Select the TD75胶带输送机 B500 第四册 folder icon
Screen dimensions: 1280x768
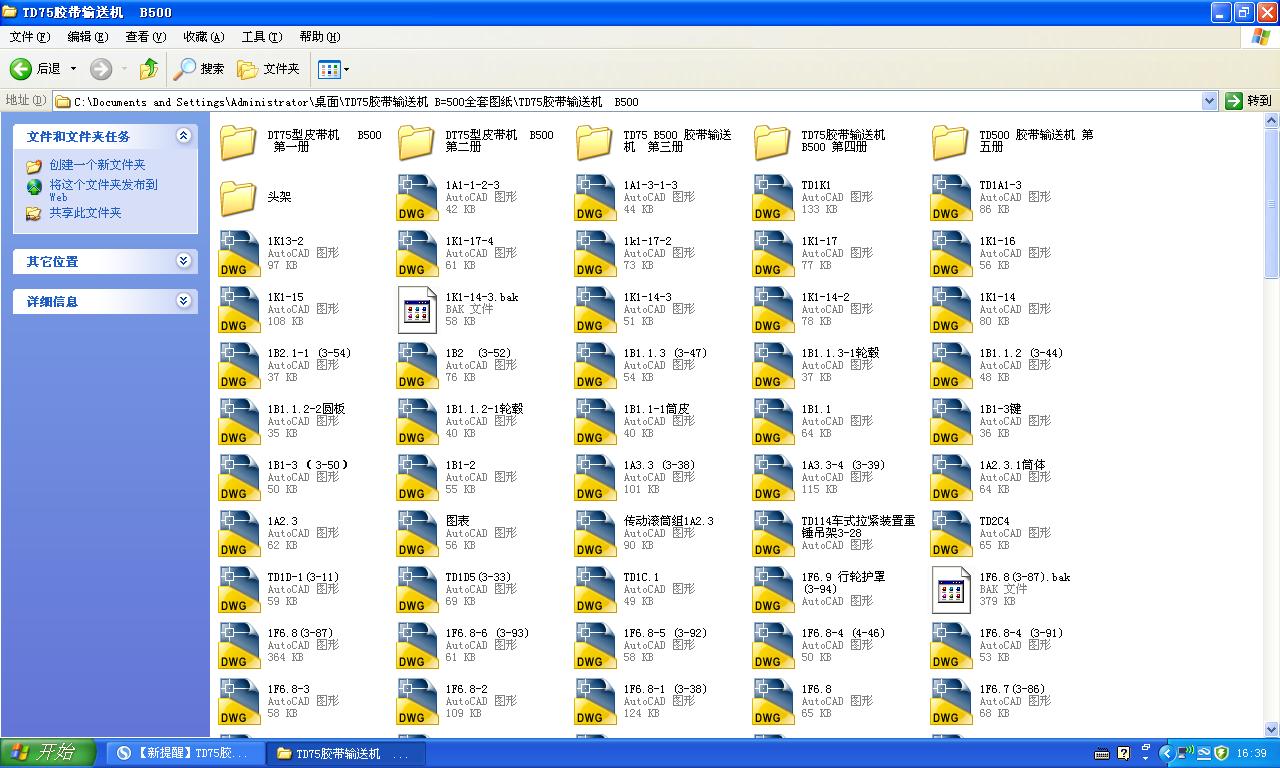(x=773, y=141)
